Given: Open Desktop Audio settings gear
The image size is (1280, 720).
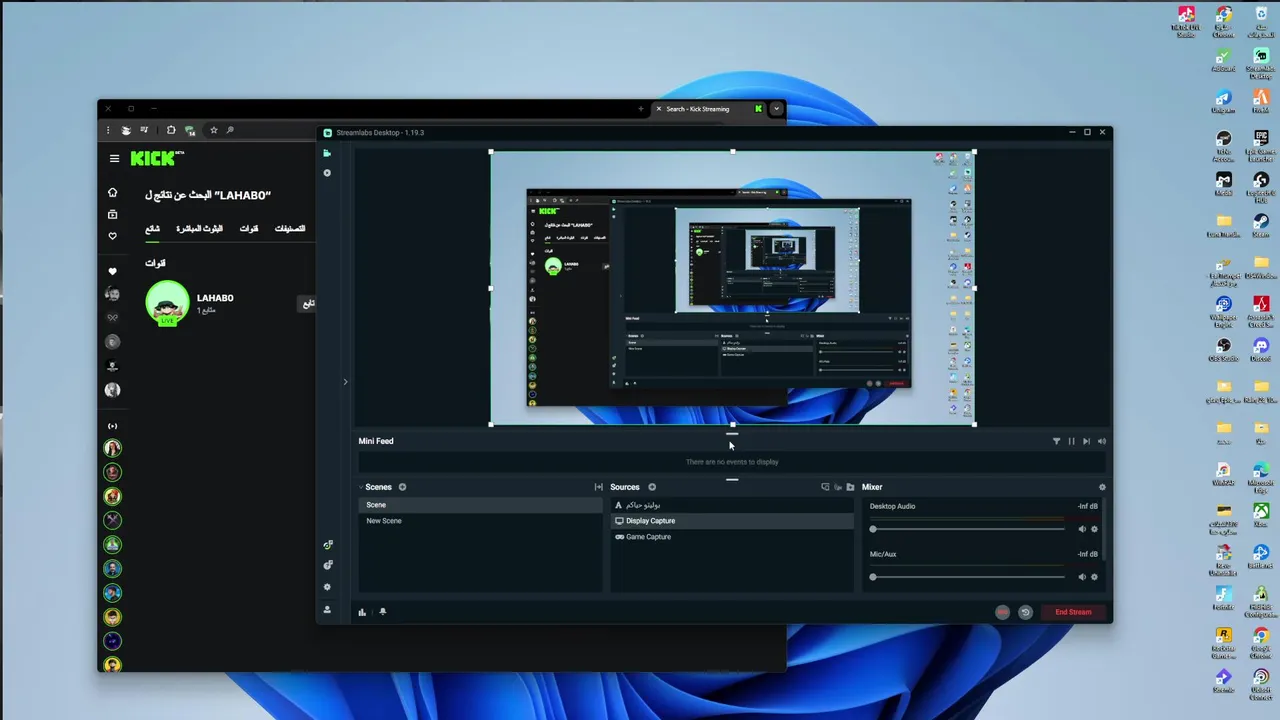Looking at the screenshot, I should [1094, 529].
